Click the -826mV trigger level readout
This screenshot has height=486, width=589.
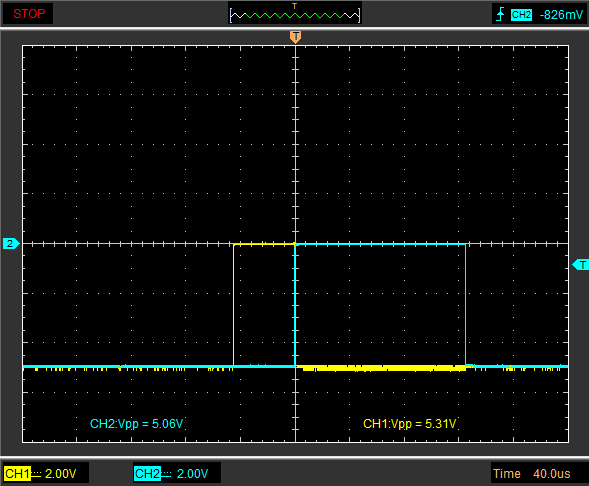[x=561, y=15]
